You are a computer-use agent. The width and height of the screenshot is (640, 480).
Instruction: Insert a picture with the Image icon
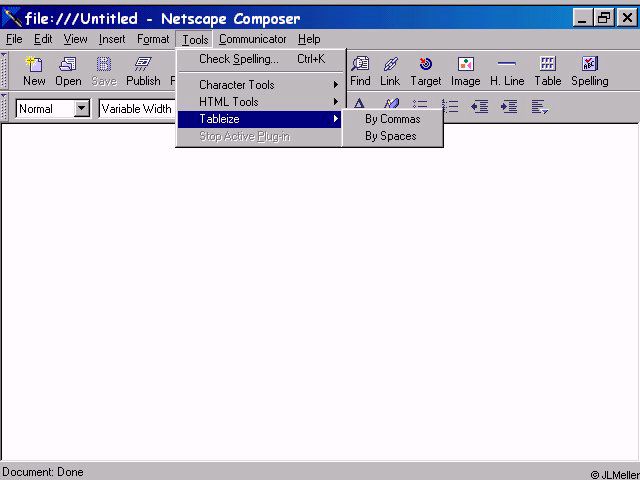(x=465, y=71)
